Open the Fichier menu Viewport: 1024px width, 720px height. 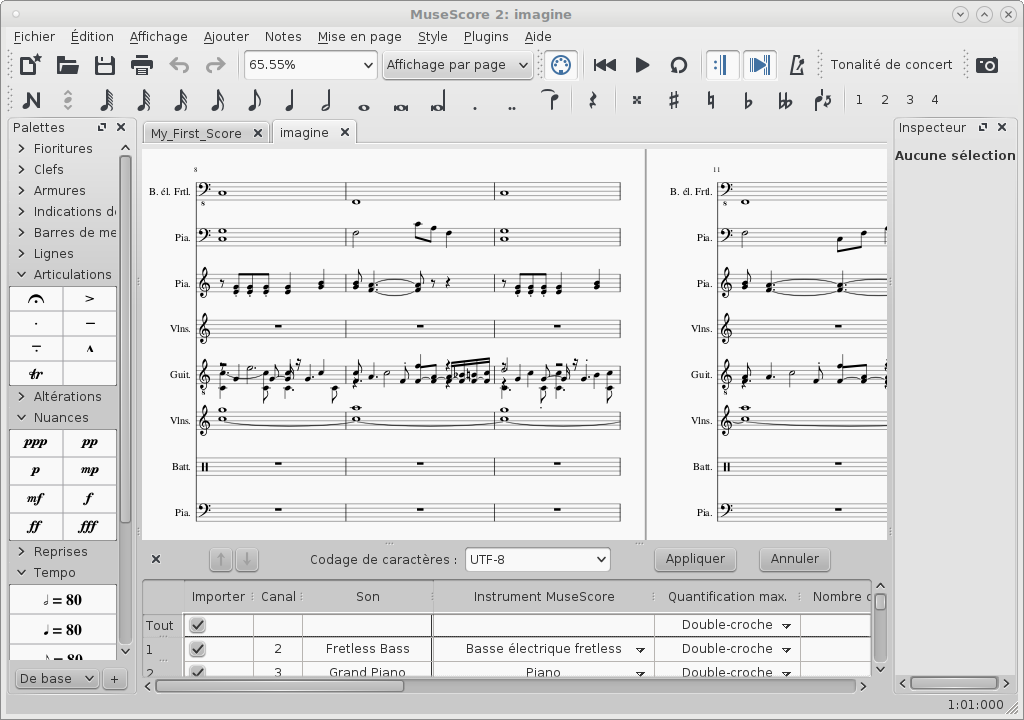point(35,37)
